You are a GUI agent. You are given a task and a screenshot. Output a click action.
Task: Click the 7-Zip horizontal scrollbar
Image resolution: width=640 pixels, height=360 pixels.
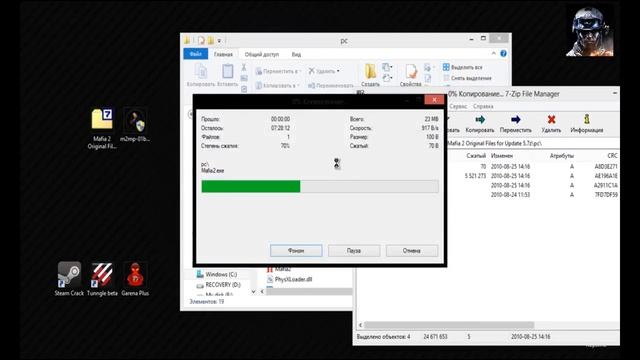pyautogui.click(x=449, y=325)
